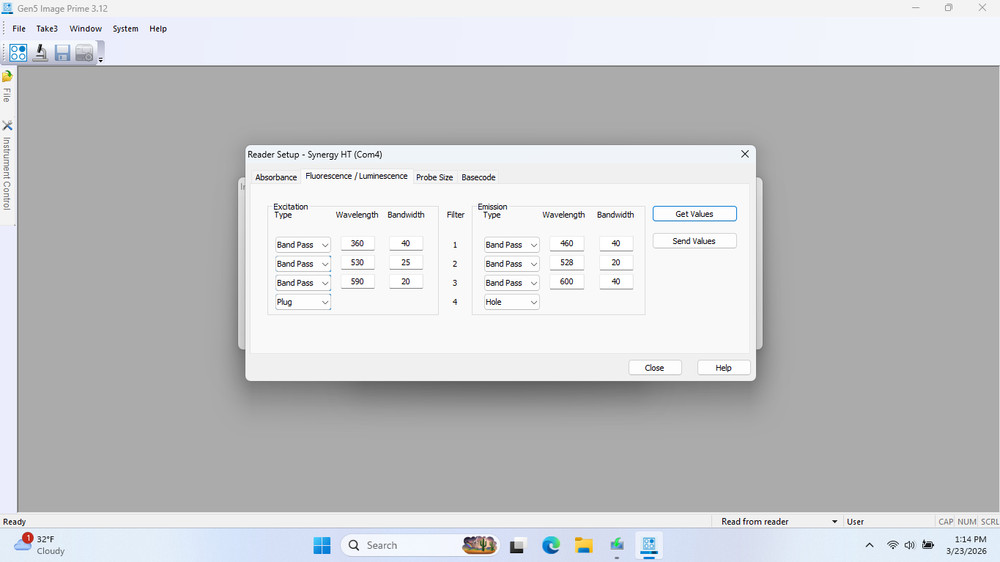Switch to the Absorbance tab
The height and width of the screenshot is (562, 1000).
click(x=276, y=177)
